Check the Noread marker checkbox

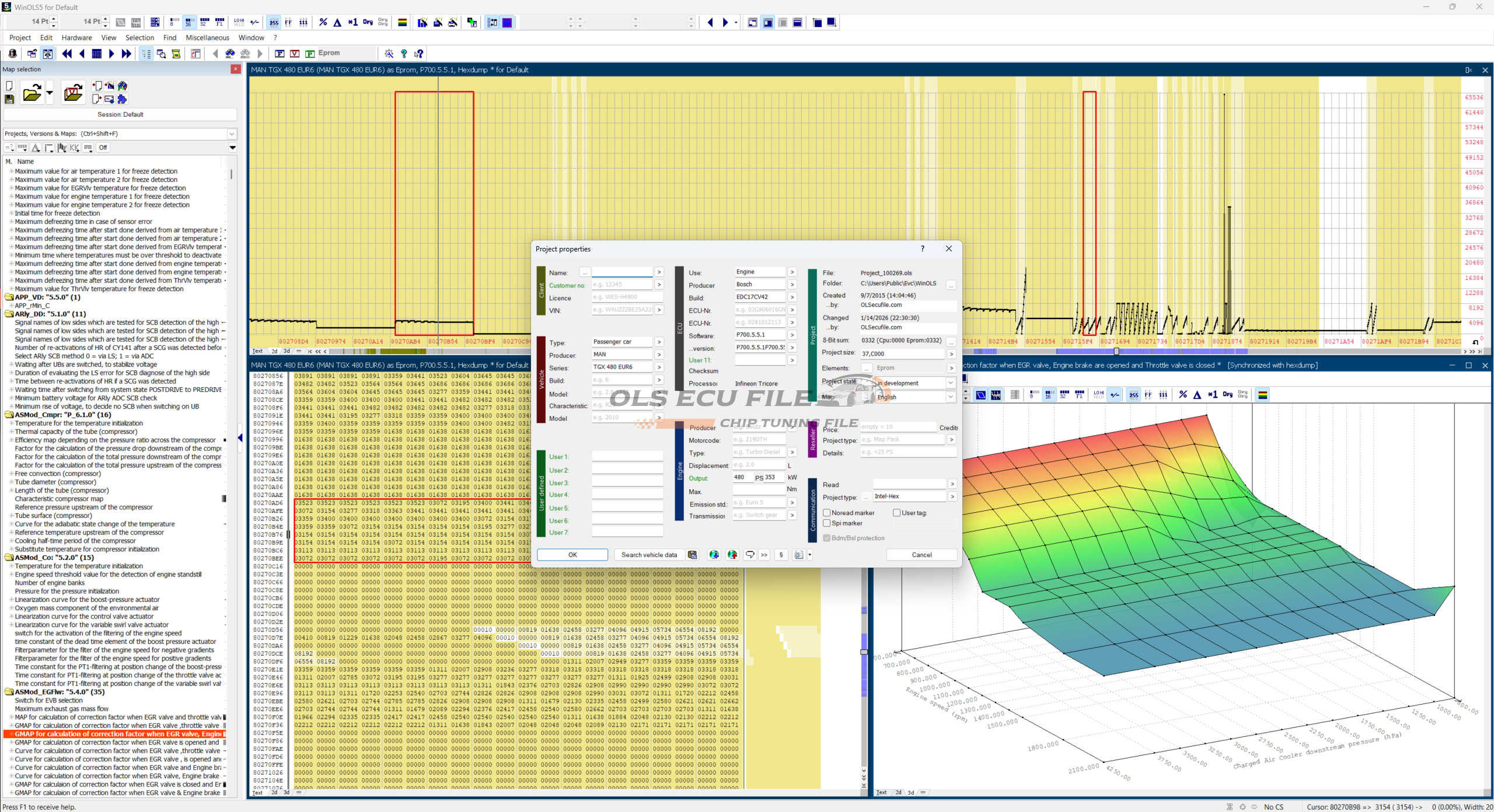coord(827,513)
